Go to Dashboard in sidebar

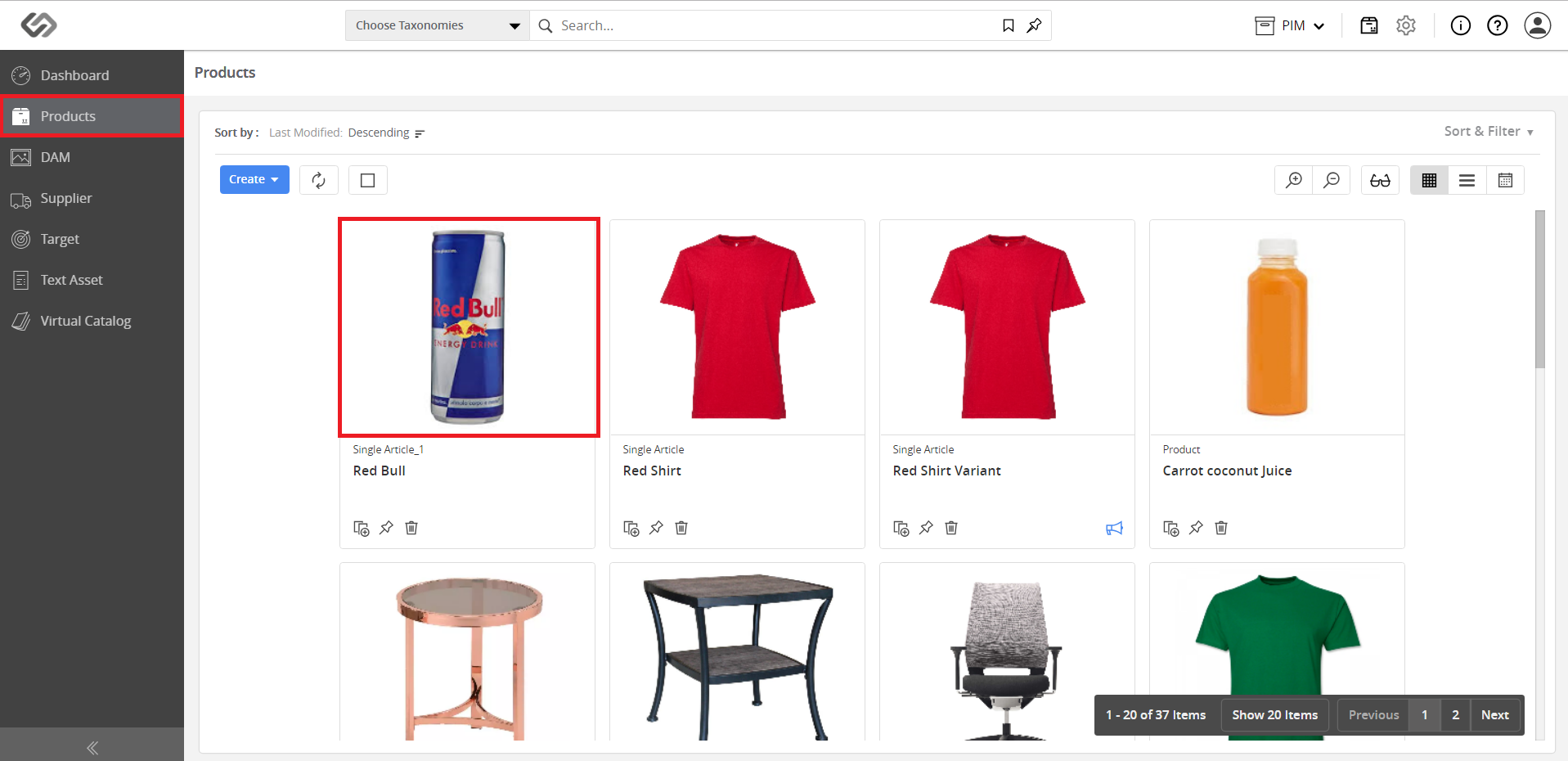pyautogui.click(x=92, y=75)
